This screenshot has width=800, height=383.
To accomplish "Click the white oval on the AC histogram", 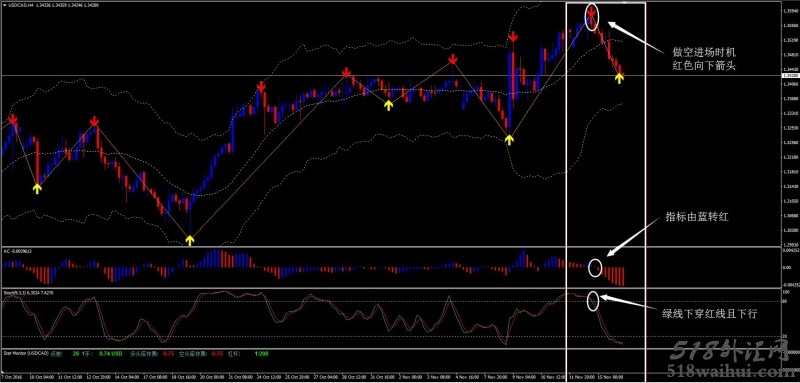I will tap(595, 268).
